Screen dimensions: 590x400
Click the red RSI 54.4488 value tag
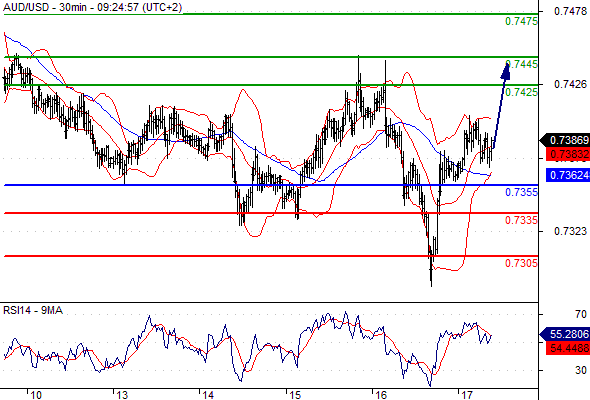(567, 348)
